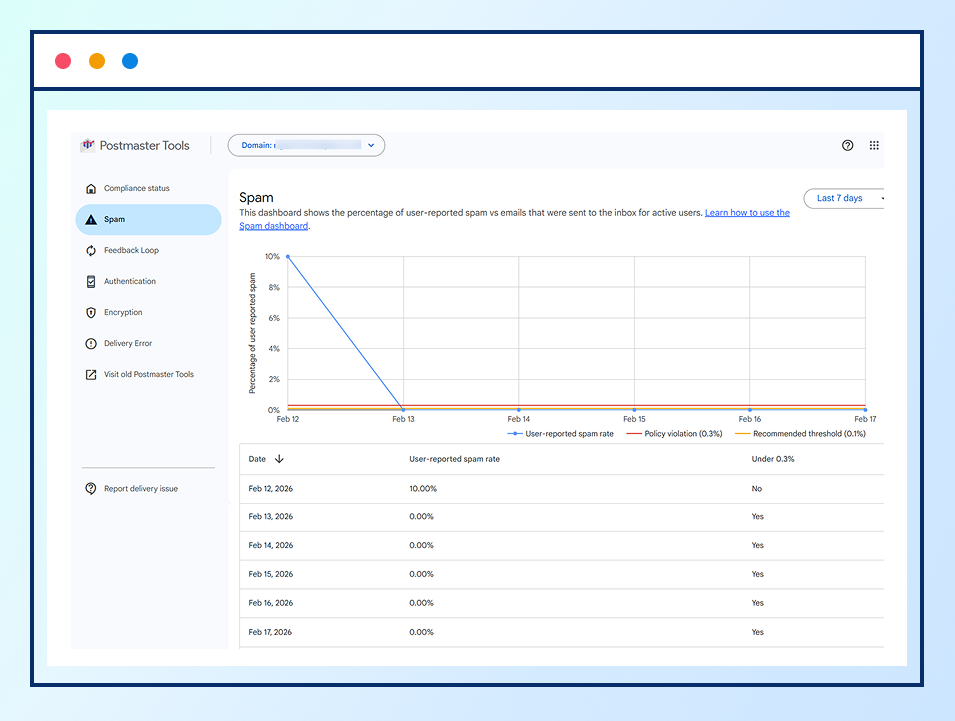
Task: Click the Spam warning triangle icon
Action: 92,219
